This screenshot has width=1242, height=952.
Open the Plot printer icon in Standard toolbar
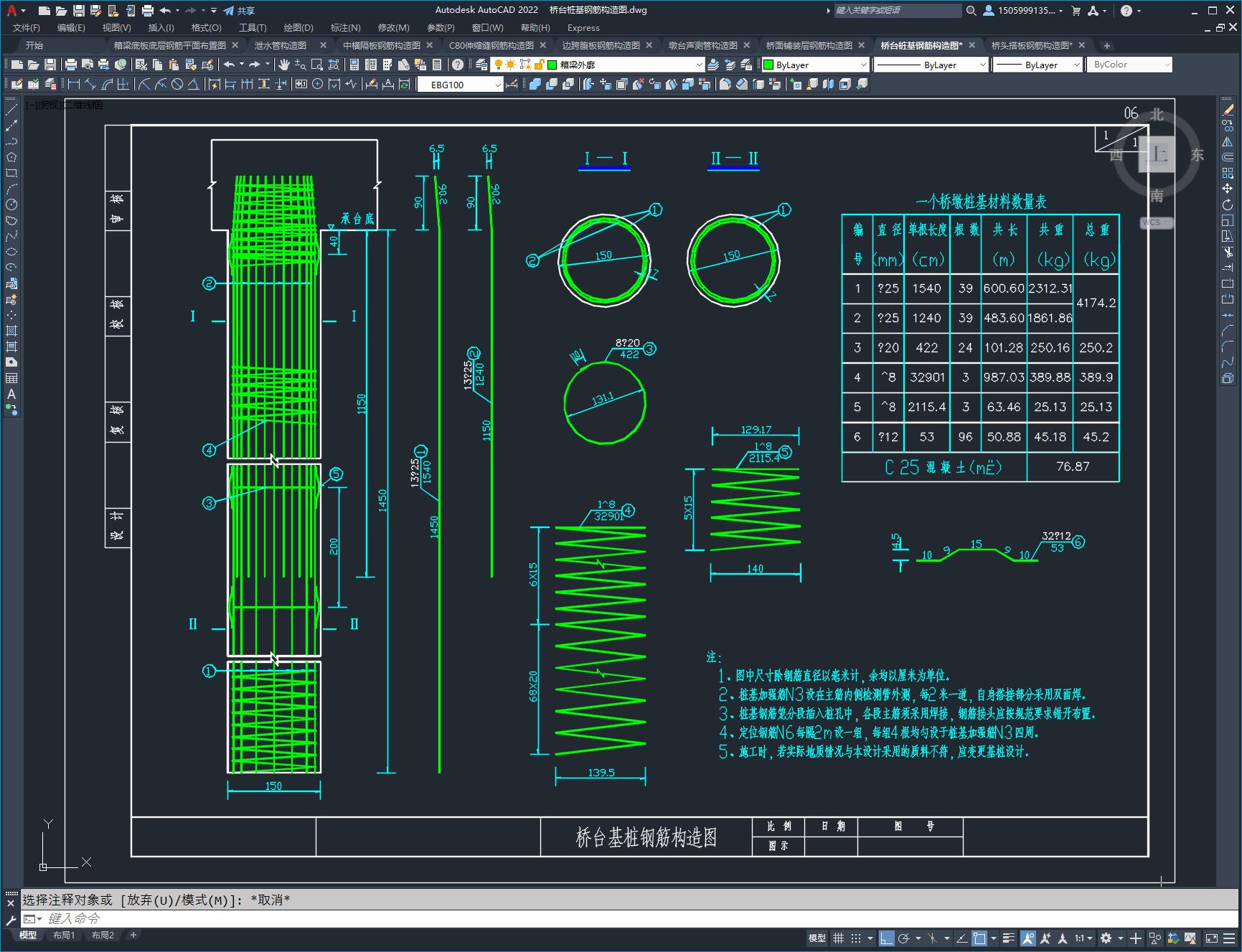pos(71,65)
